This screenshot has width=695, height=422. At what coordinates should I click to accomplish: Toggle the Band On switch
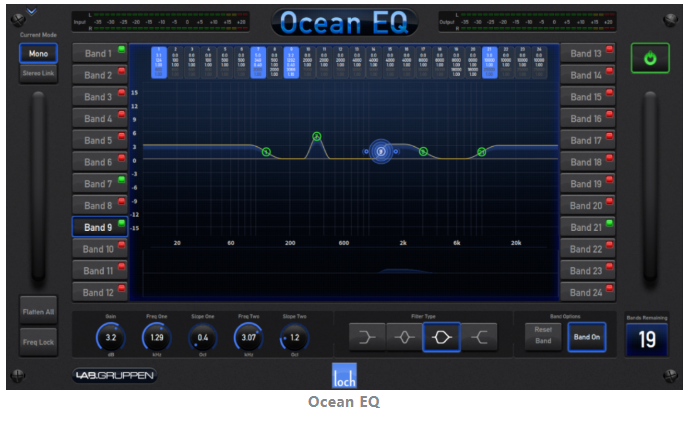point(585,338)
